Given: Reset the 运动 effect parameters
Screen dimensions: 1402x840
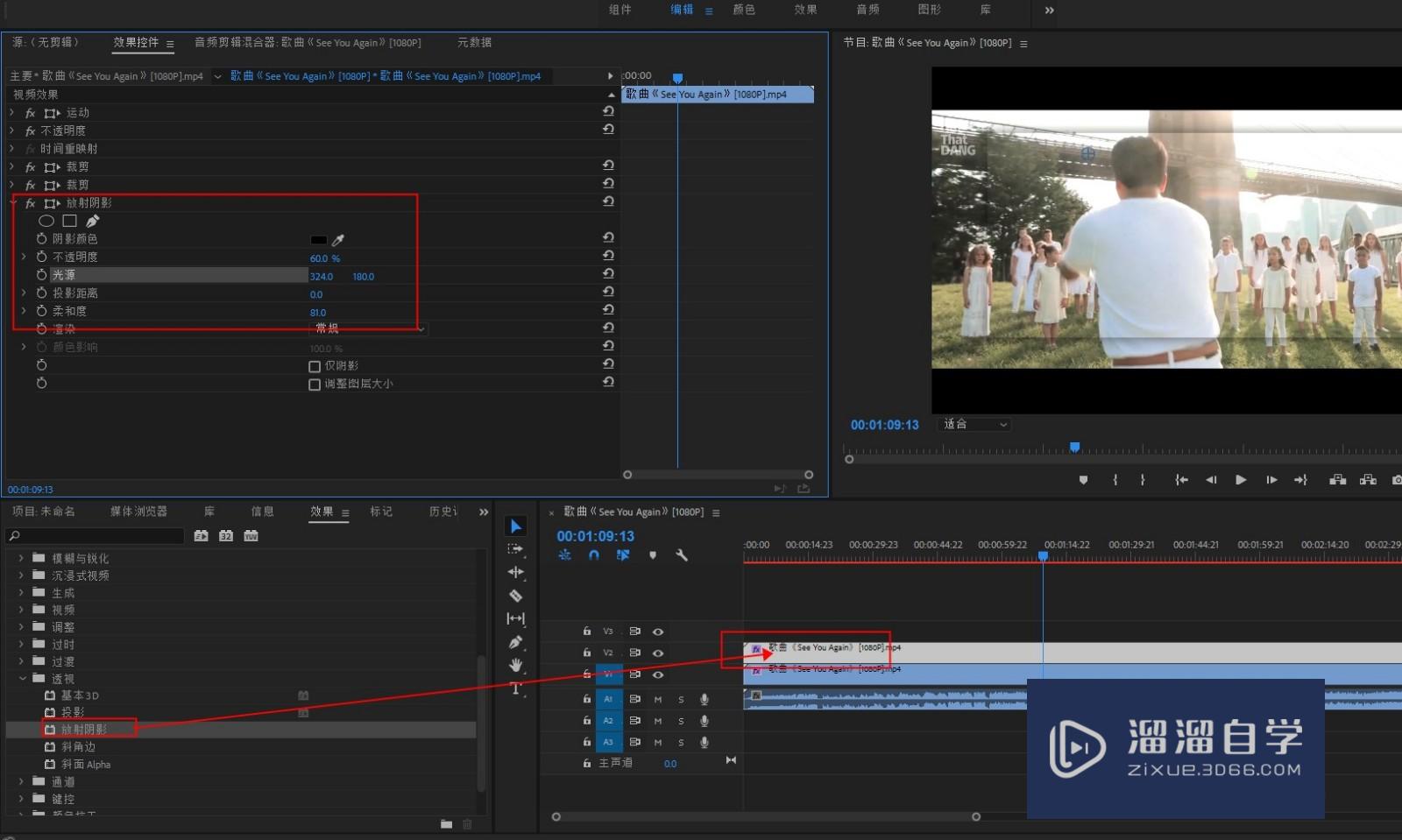Looking at the screenshot, I should (x=608, y=111).
